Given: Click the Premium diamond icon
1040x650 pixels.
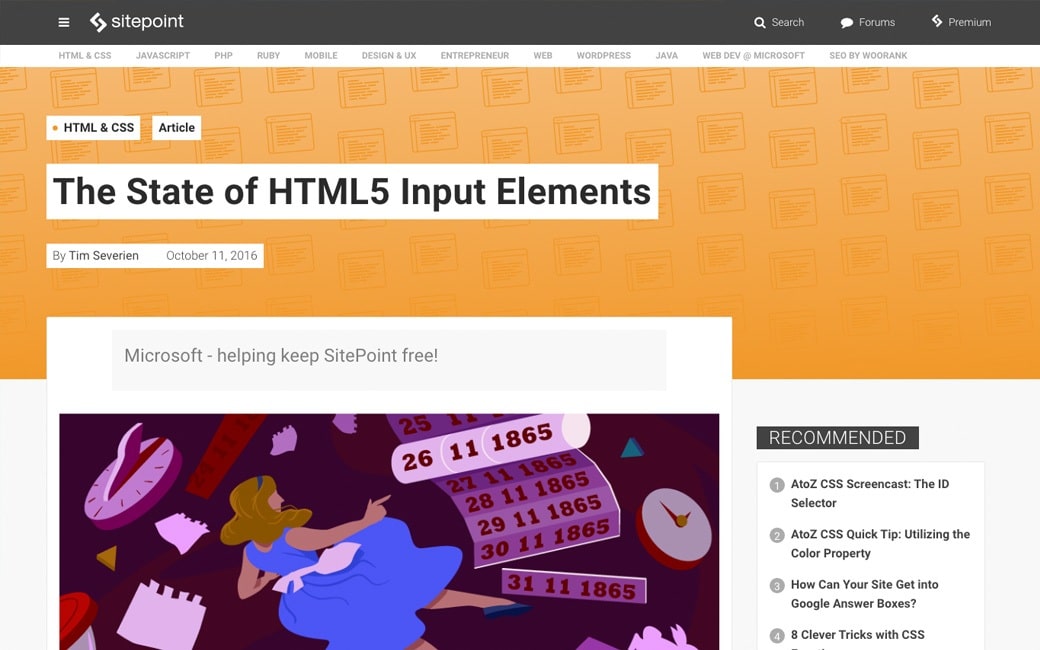Looking at the screenshot, I should click(x=937, y=21).
